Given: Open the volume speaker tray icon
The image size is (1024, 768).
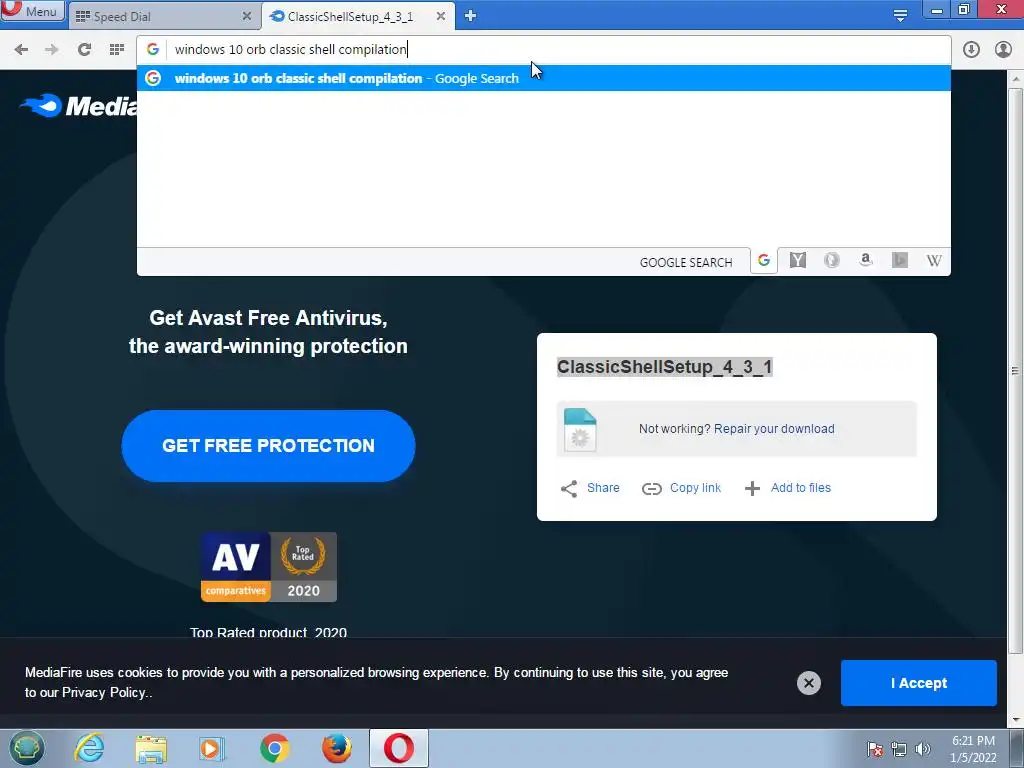Looking at the screenshot, I should pyautogui.click(x=923, y=749).
